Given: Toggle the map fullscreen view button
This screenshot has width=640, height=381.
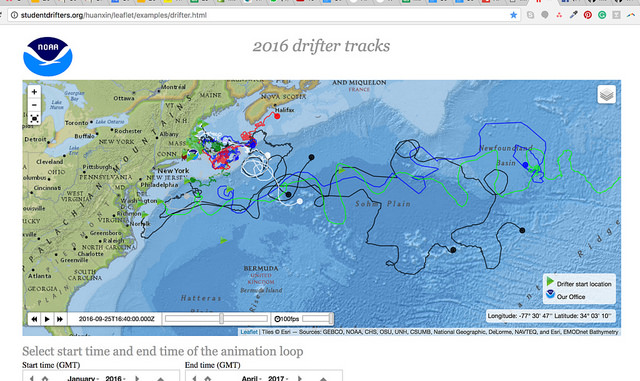Looking at the screenshot, I should 34,118.
